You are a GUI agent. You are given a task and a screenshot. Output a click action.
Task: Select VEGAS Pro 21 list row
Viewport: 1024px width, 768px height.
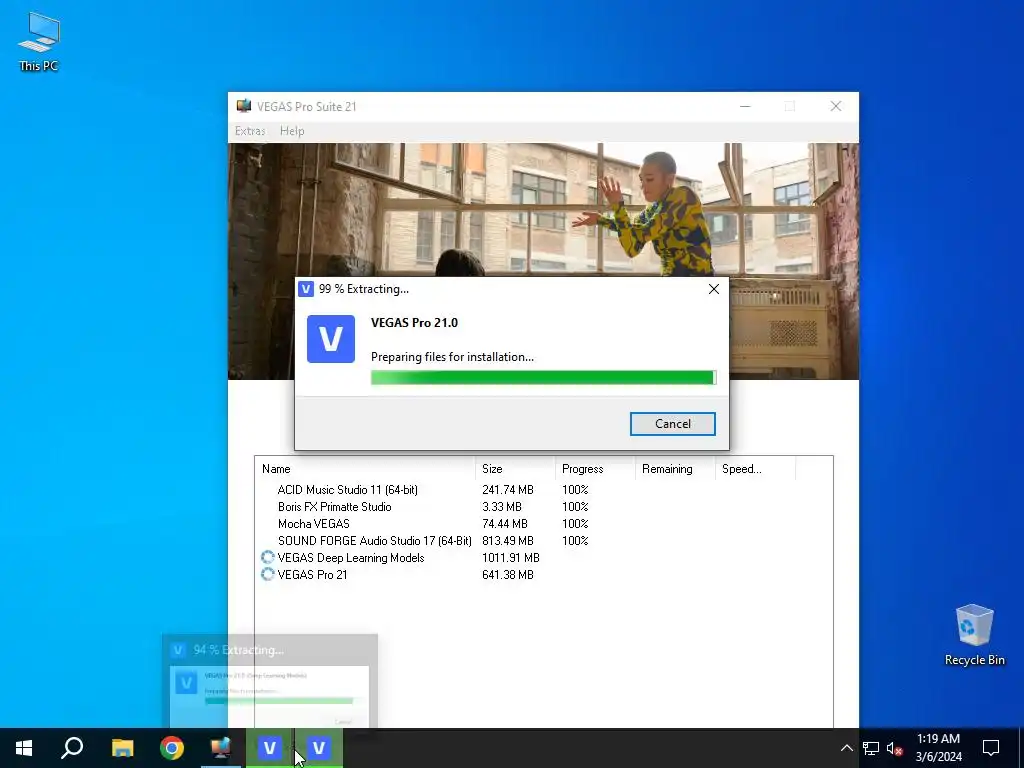pyautogui.click(x=543, y=575)
